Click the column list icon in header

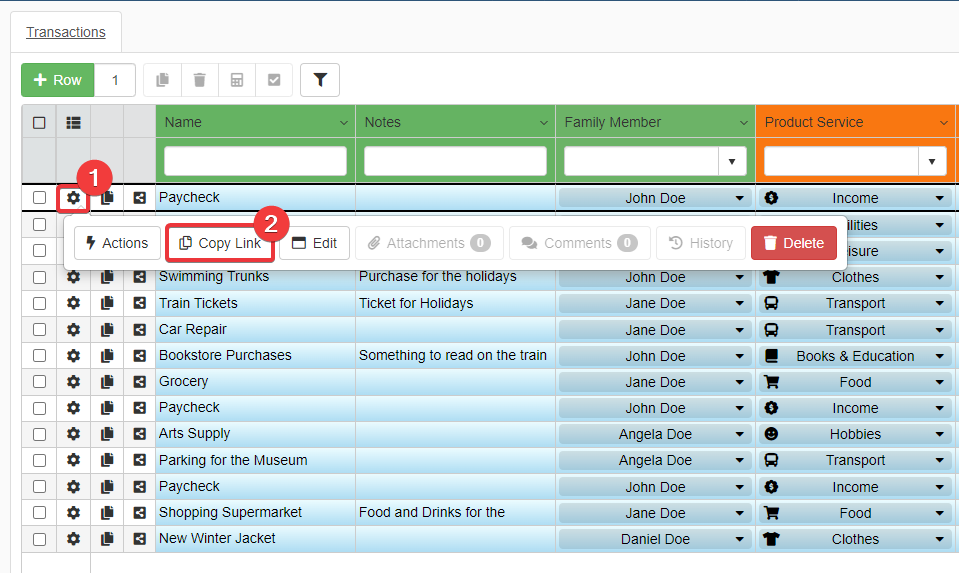coord(73,123)
